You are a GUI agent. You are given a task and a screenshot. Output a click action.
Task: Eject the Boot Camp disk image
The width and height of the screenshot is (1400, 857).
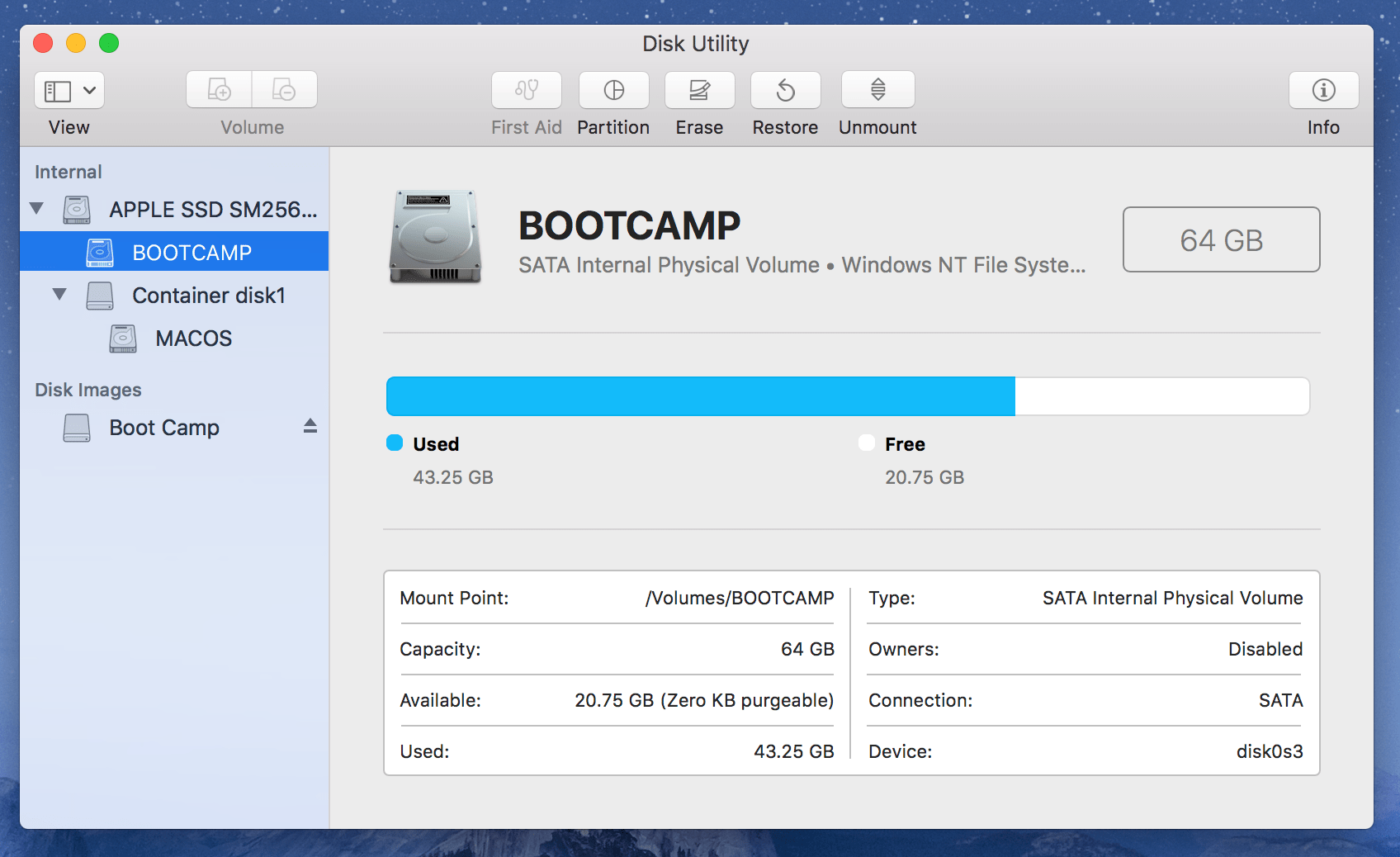[310, 426]
